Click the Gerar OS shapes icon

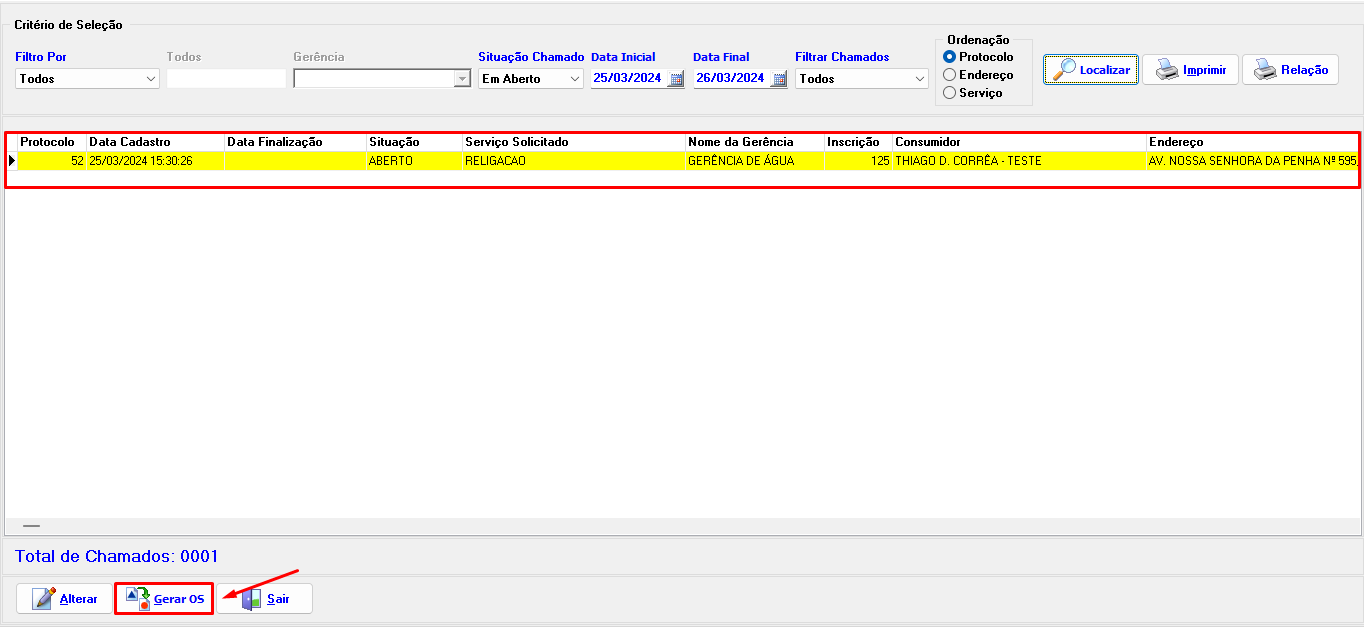[138, 599]
